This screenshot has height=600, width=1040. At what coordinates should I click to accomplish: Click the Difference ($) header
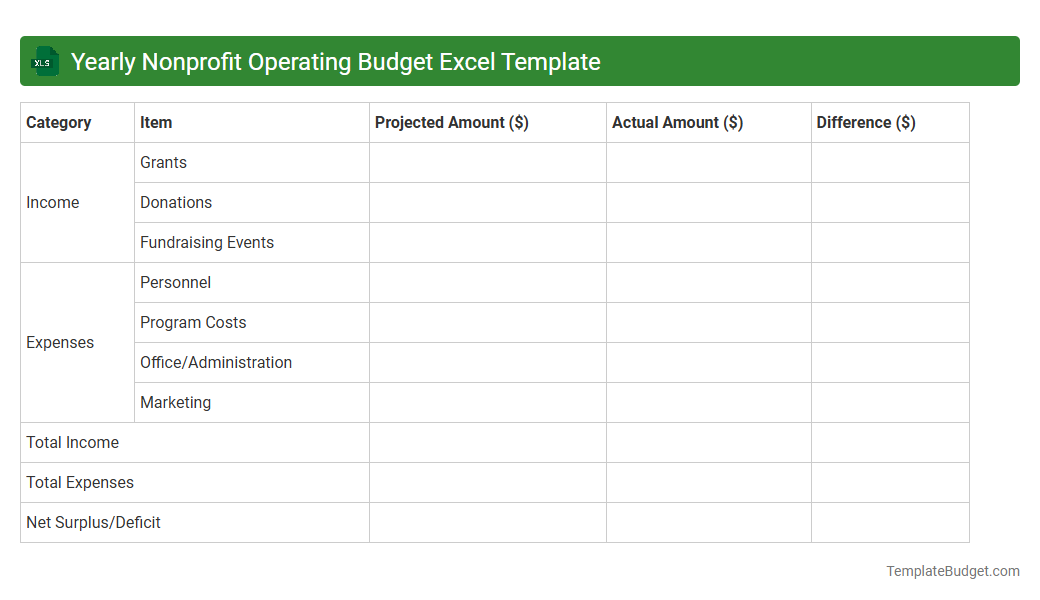coord(862,122)
